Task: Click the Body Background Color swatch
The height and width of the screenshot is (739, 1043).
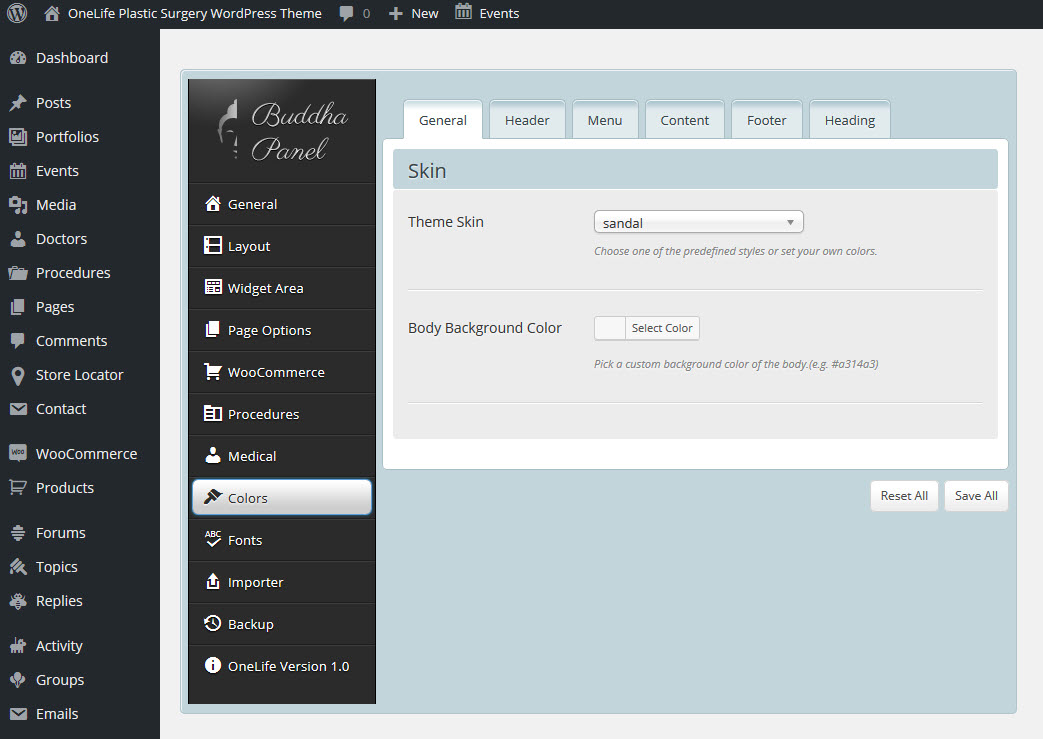Action: coord(610,328)
